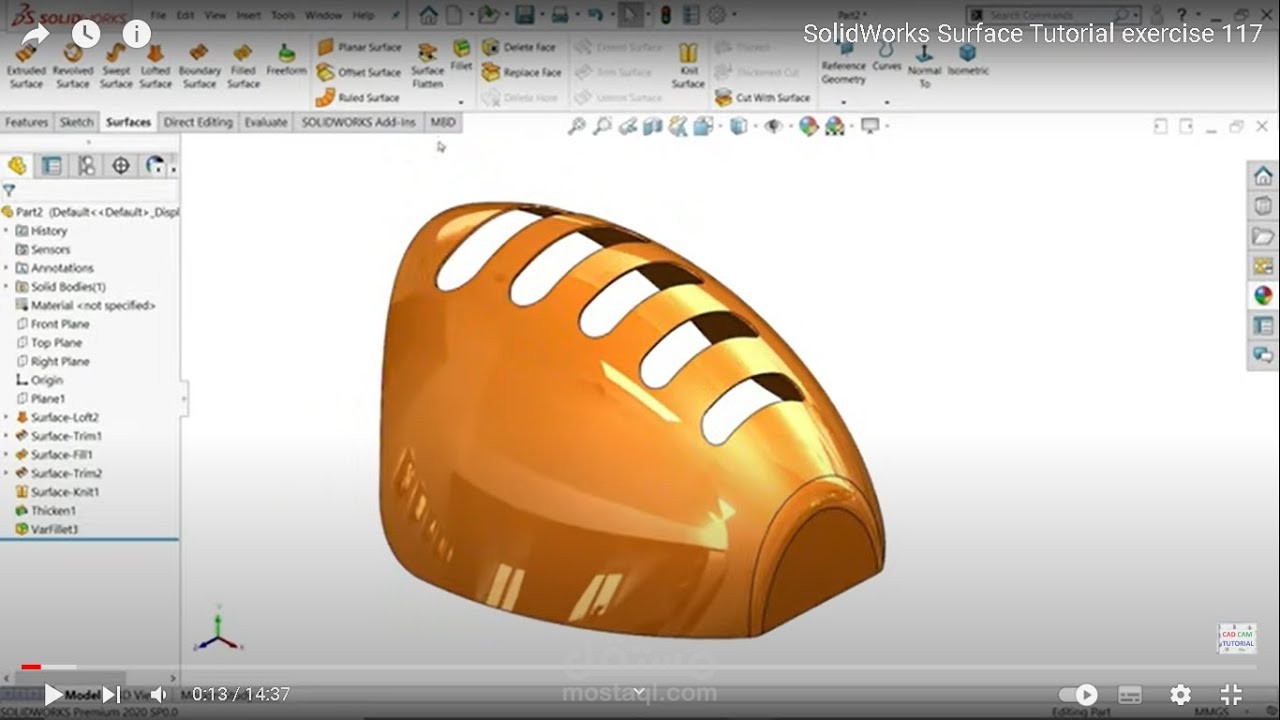Switch to the Features tab
The width and height of the screenshot is (1280, 720).
(26, 122)
